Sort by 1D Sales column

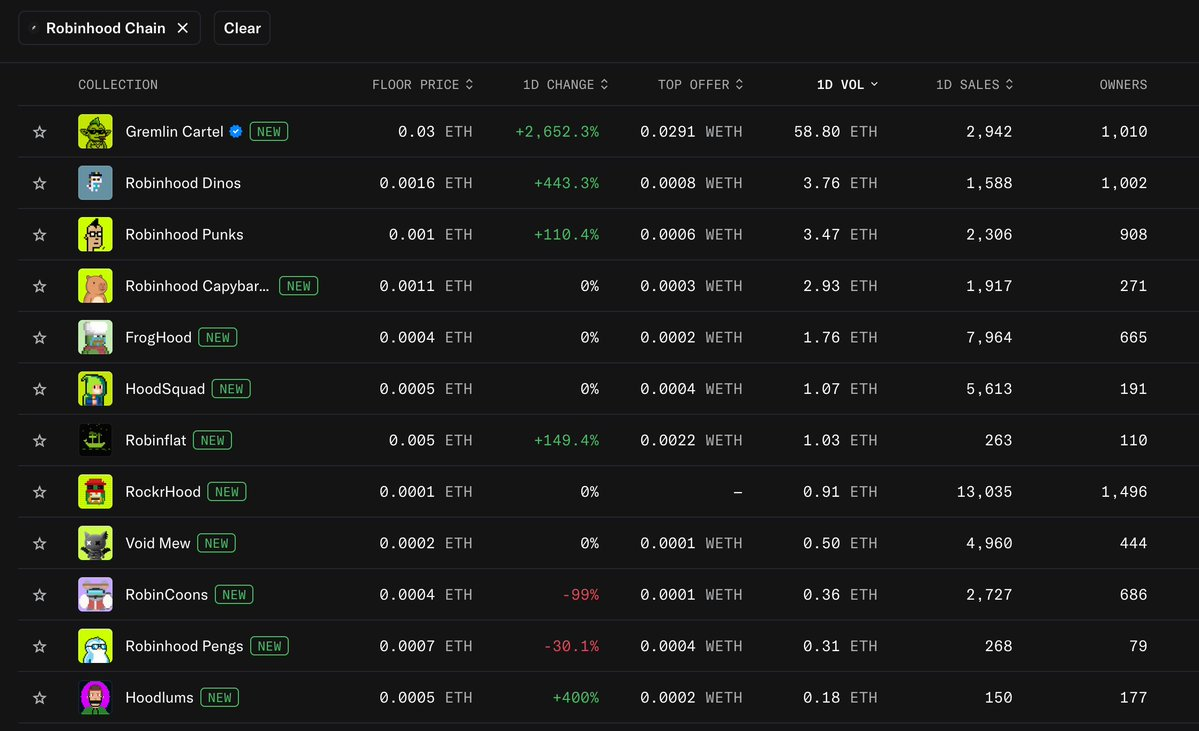click(x=974, y=85)
